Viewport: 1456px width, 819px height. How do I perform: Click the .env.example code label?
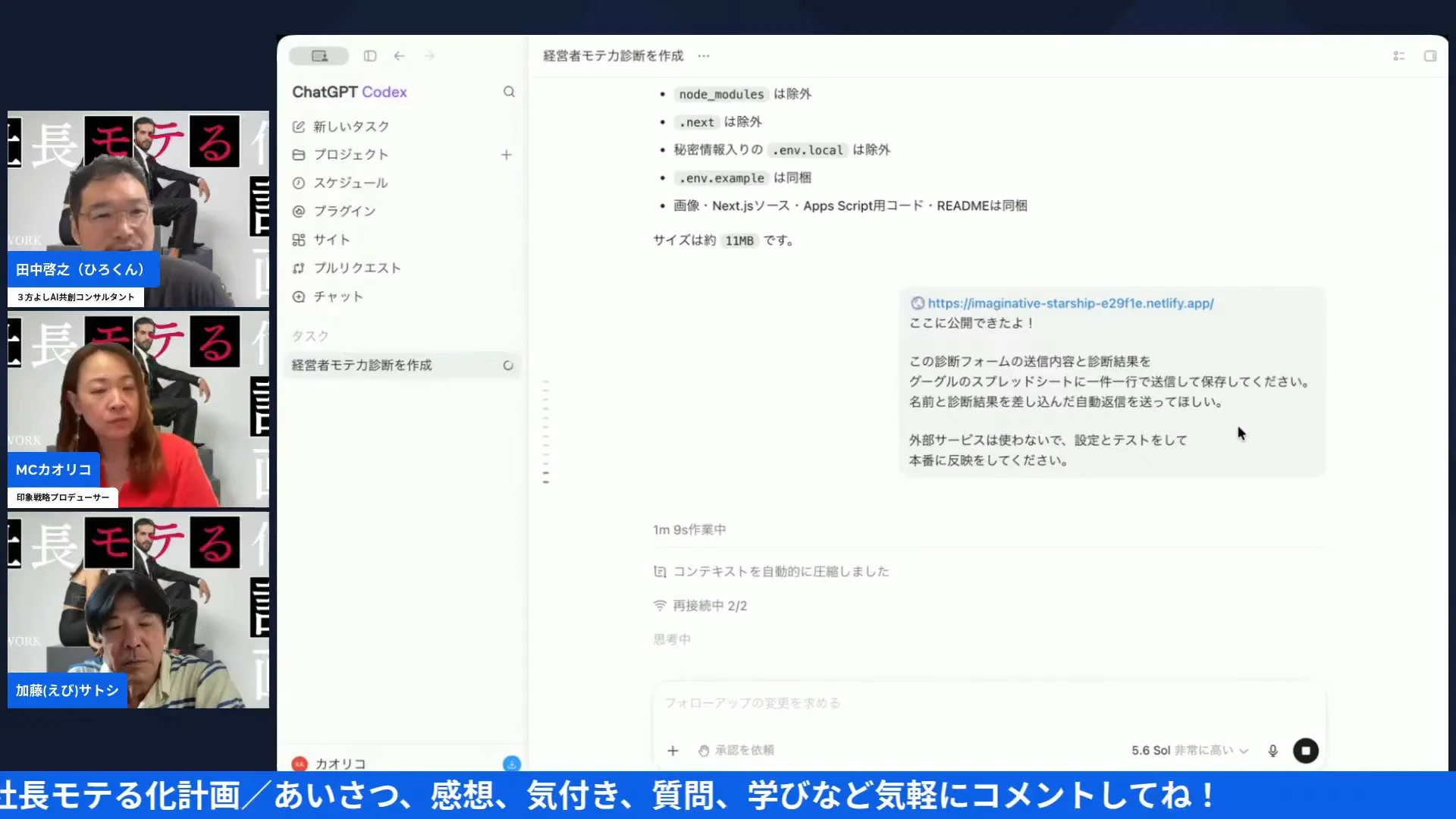(x=721, y=178)
